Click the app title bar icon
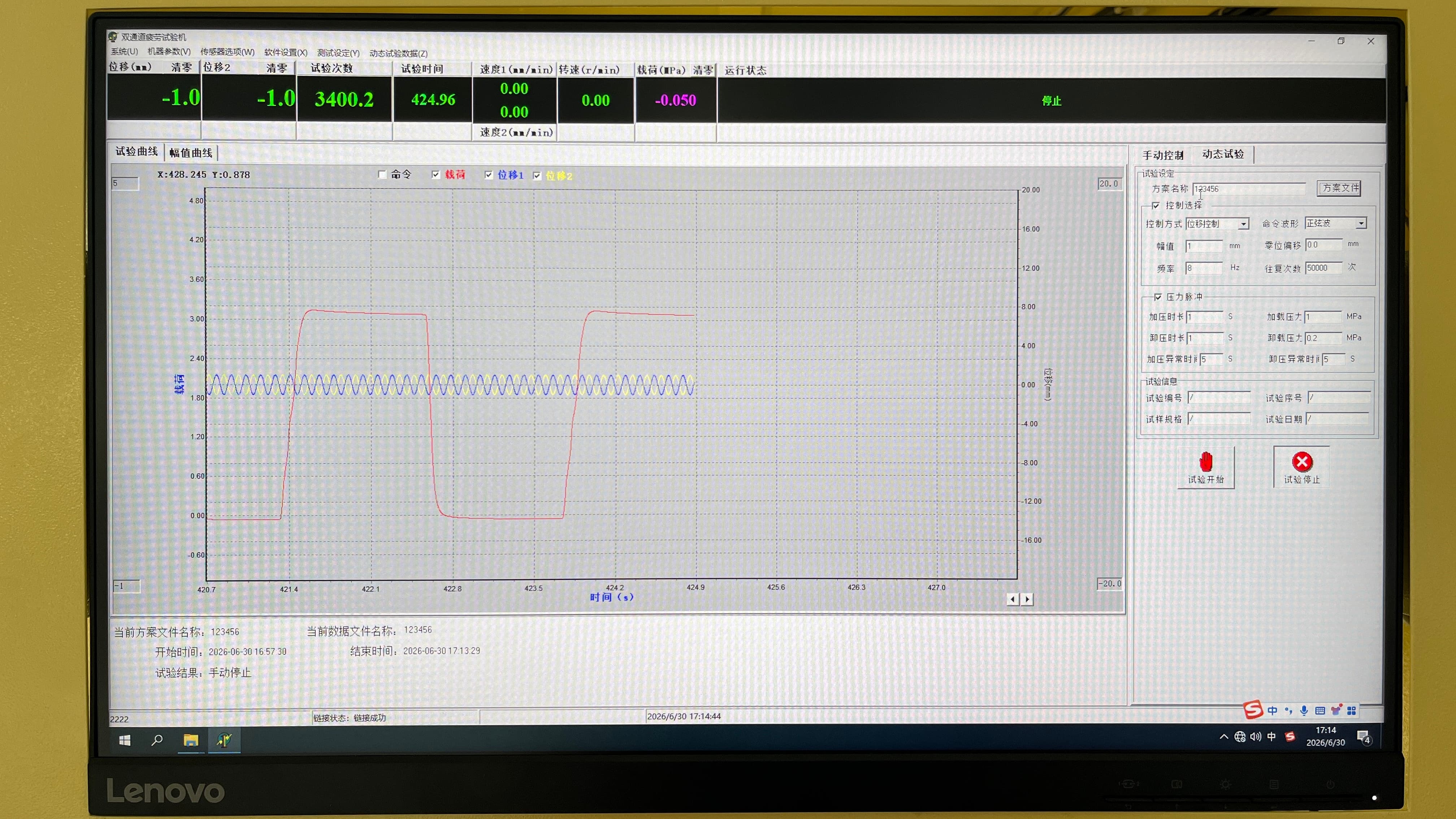The width and height of the screenshot is (1456, 819). [112, 37]
